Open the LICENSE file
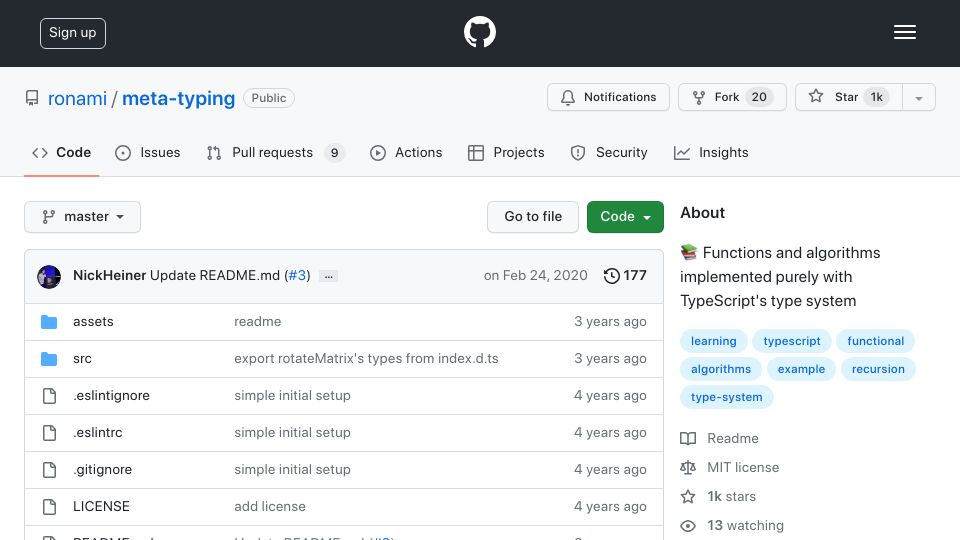The width and height of the screenshot is (960, 540). pyautogui.click(x=101, y=506)
